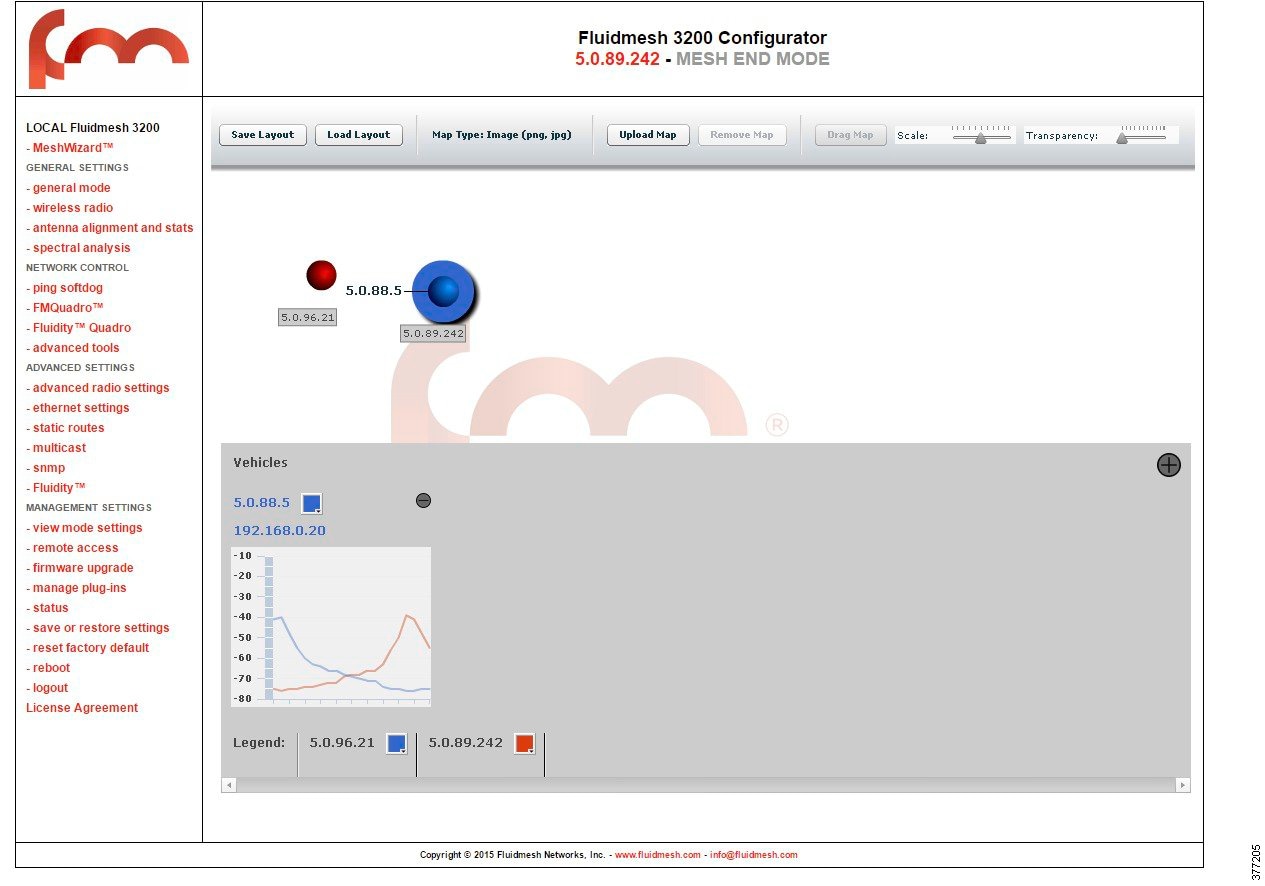Click info@fluidmesh.com email link
Screen dimensions: 1265x886
[x=754, y=855]
